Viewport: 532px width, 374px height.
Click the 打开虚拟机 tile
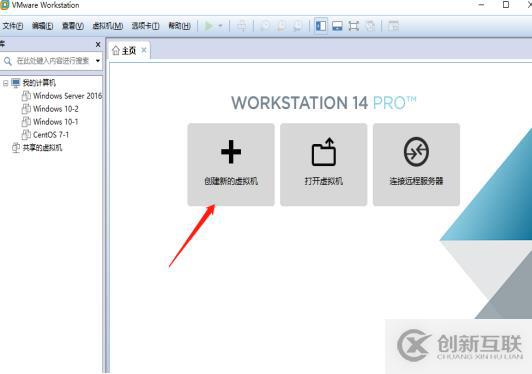(324, 165)
